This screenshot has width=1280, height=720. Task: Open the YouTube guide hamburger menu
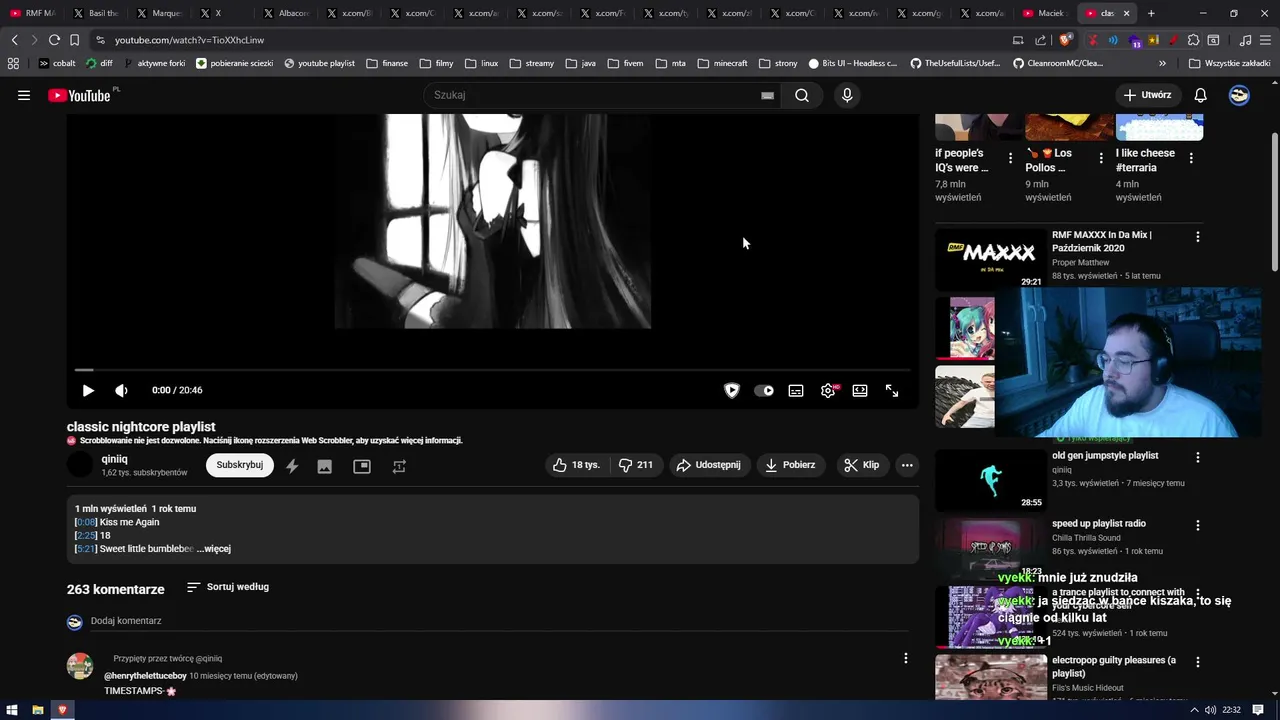pos(24,95)
